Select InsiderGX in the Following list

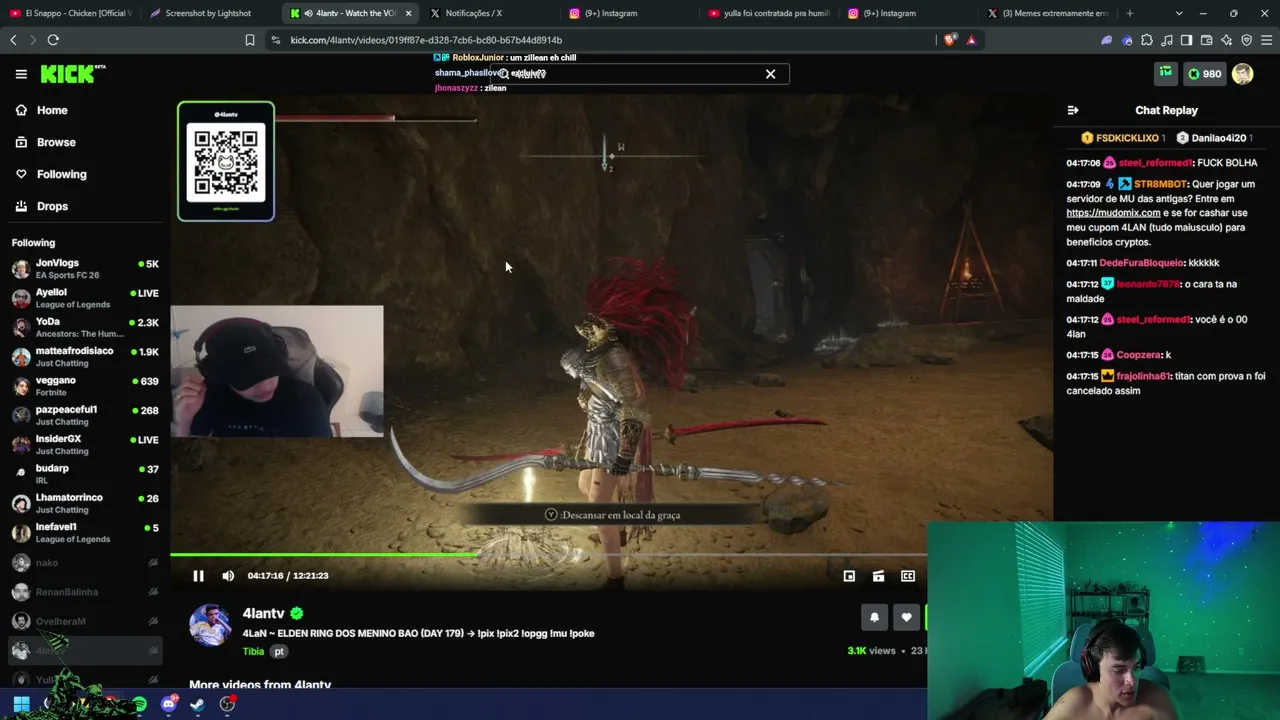pos(85,444)
